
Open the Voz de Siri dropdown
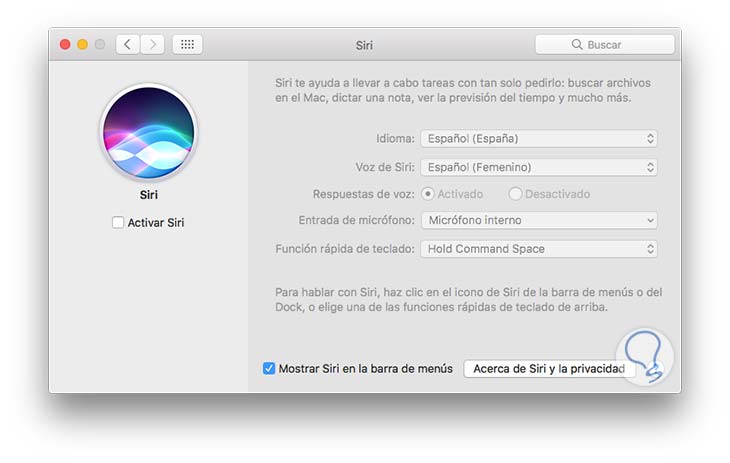click(x=539, y=167)
